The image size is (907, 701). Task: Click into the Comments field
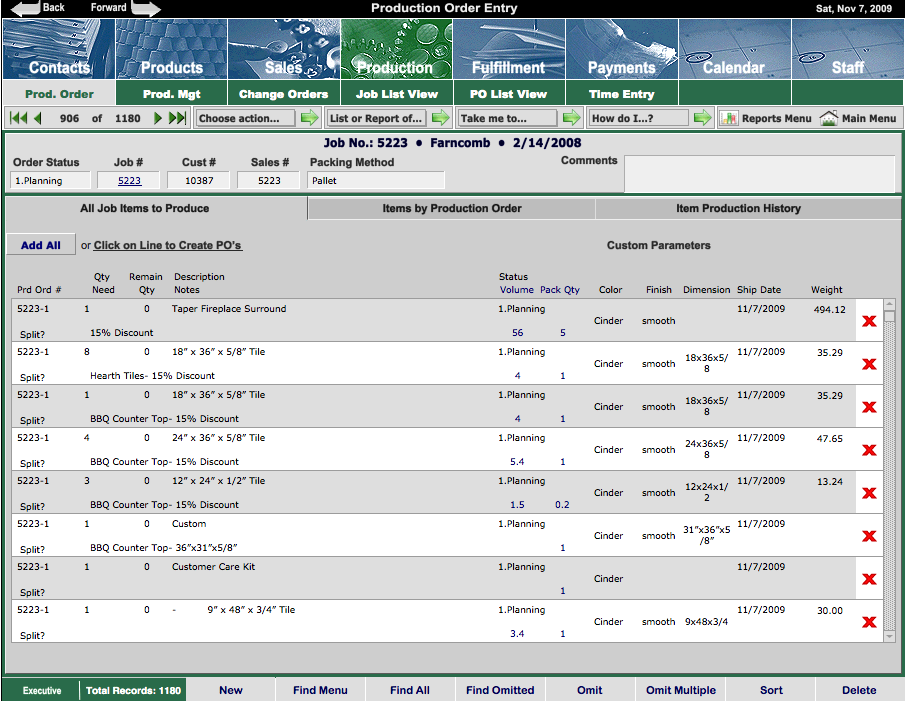tap(759, 174)
